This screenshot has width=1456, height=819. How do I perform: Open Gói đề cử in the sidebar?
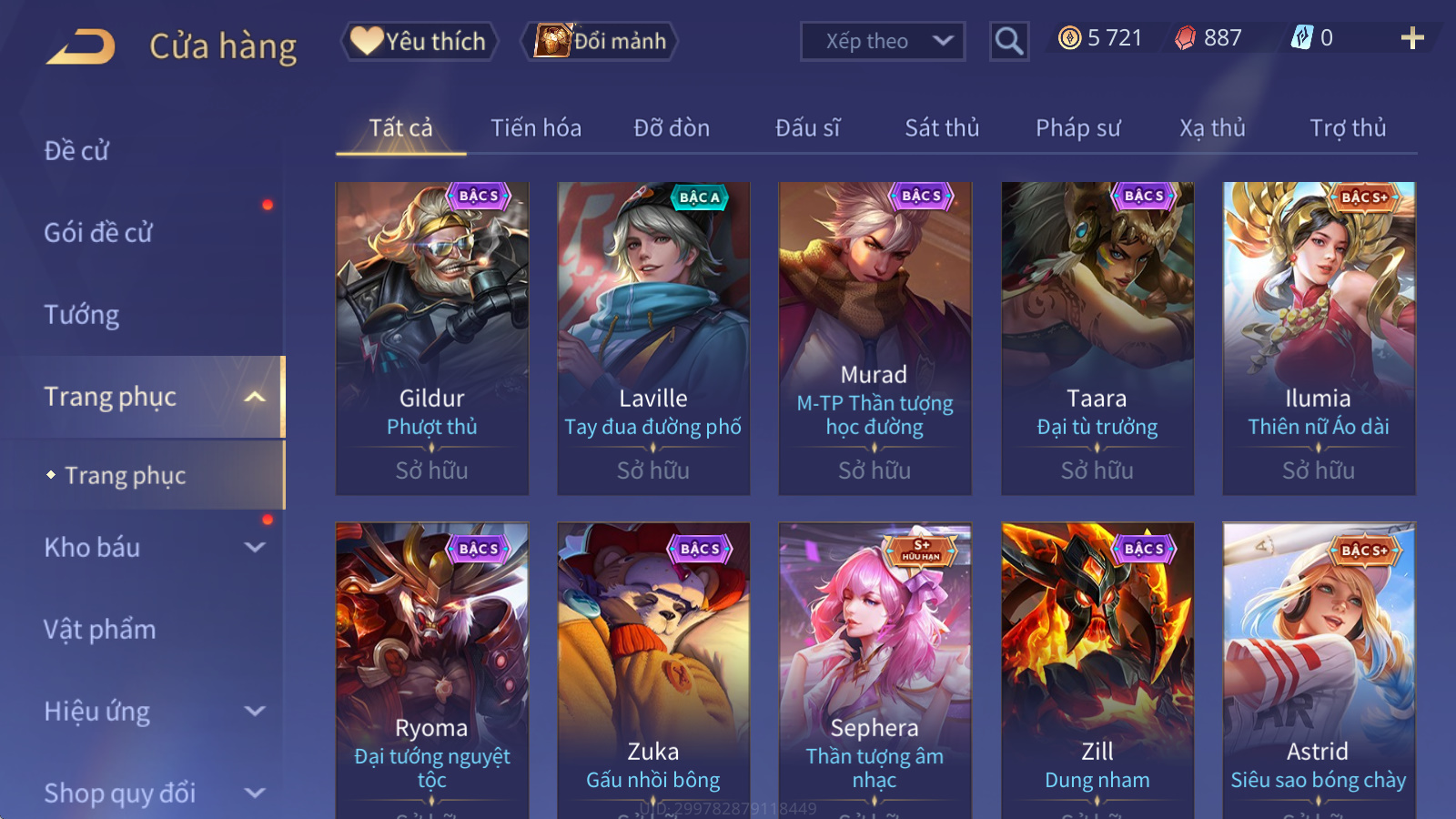(98, 233)
